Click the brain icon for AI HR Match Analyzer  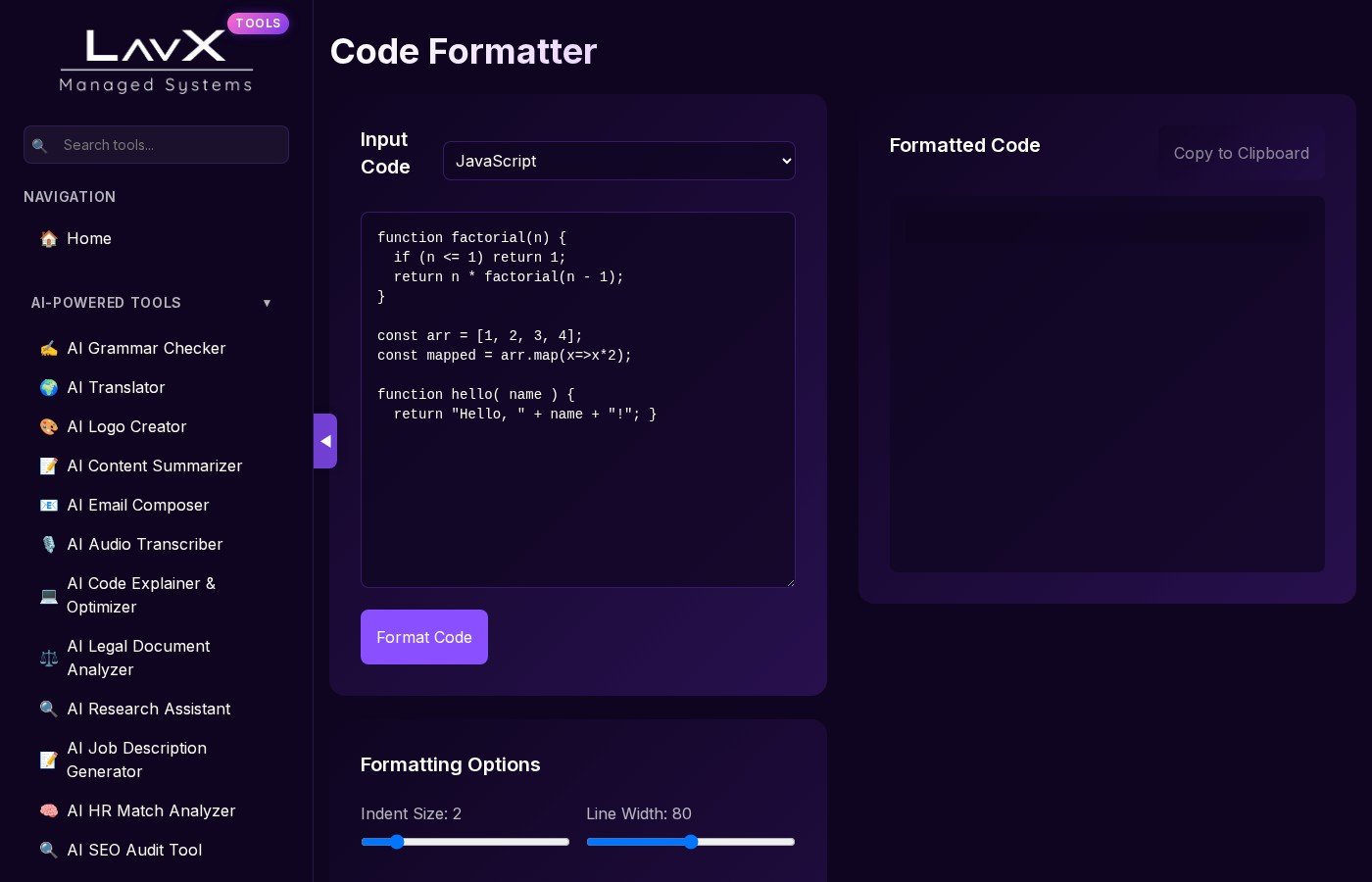click(48, 811)
